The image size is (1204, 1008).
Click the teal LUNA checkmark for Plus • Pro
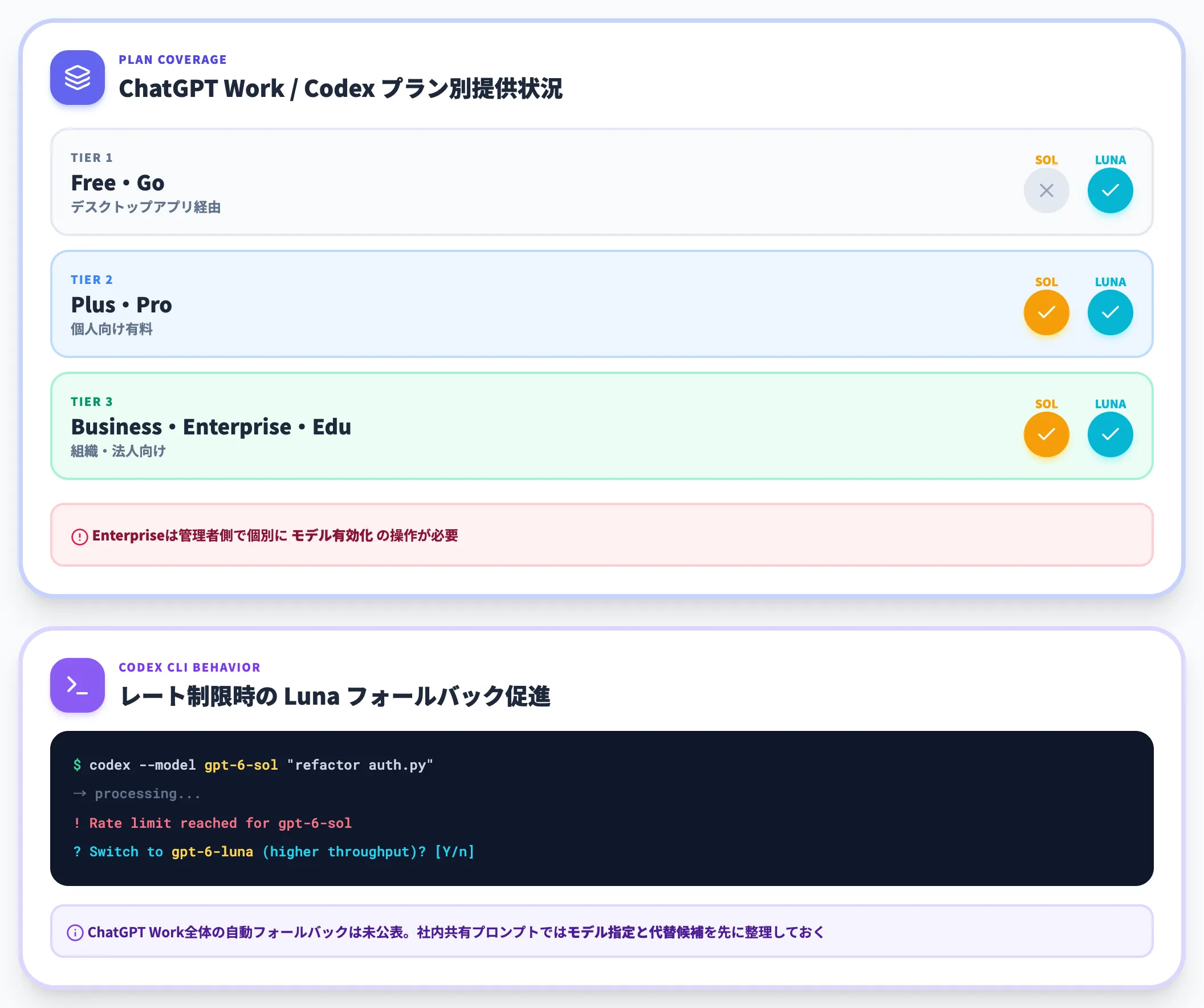1110,312
